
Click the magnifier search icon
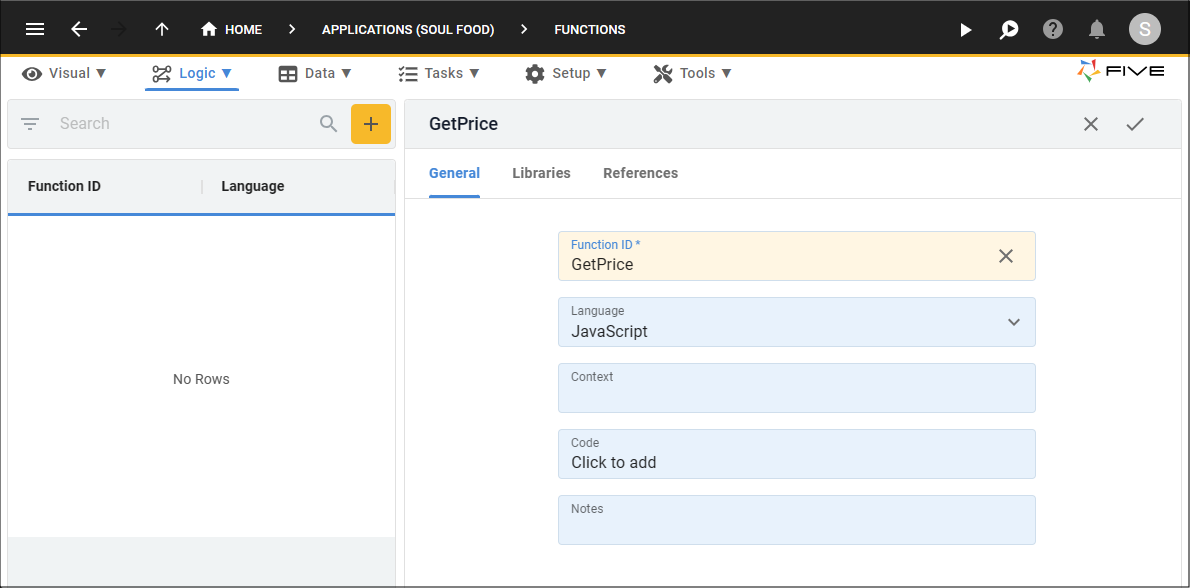[329, 124]
